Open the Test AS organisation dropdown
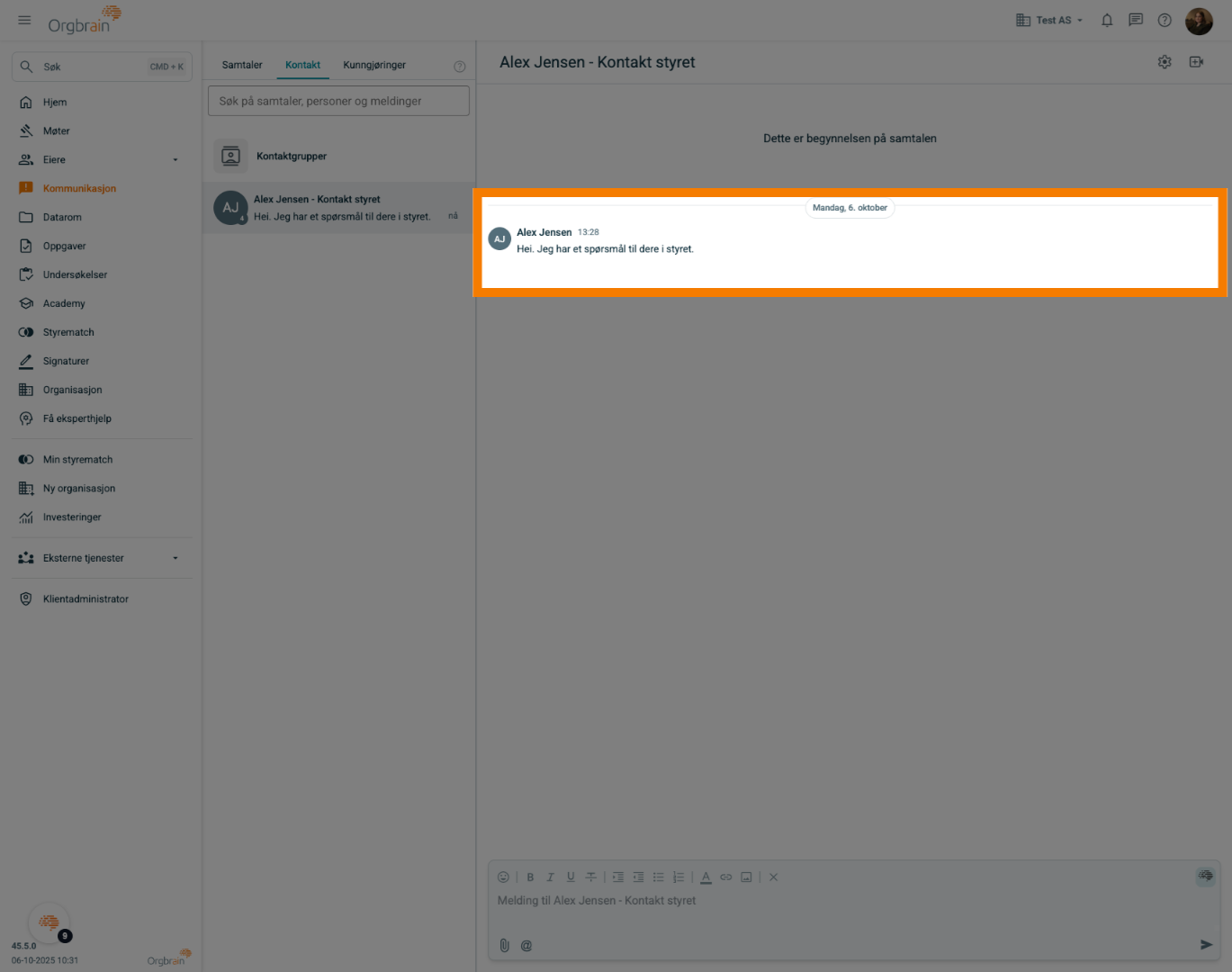Viewport: 1232px width, 972px height. point(1049,20)
